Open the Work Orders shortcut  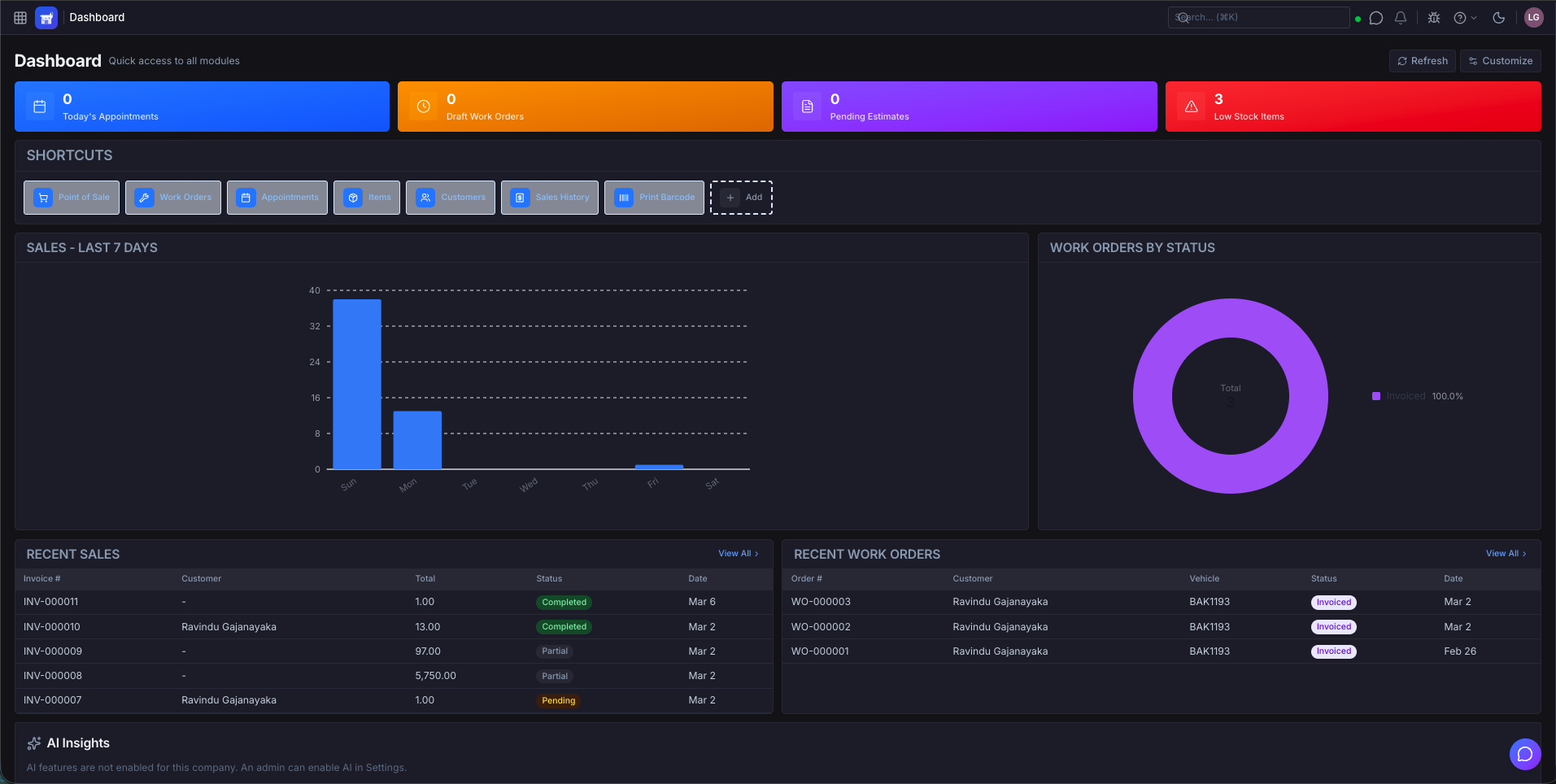pyautogui.click(x=173, y=198)
